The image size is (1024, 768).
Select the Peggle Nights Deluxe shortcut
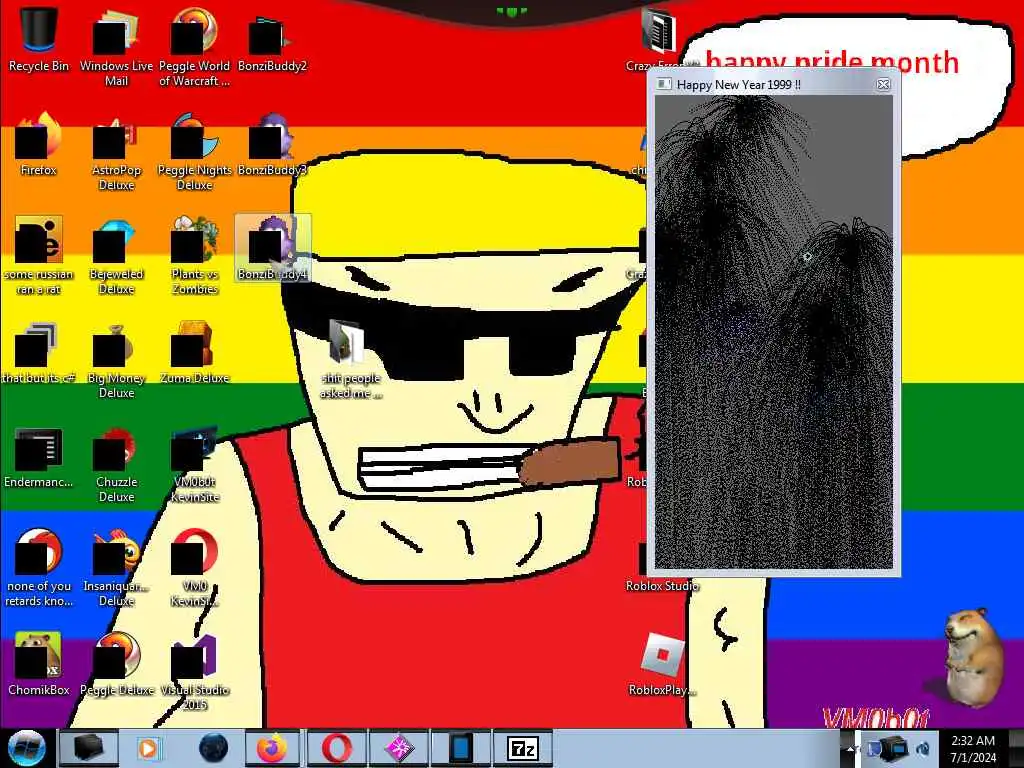[x=194, y=152]
